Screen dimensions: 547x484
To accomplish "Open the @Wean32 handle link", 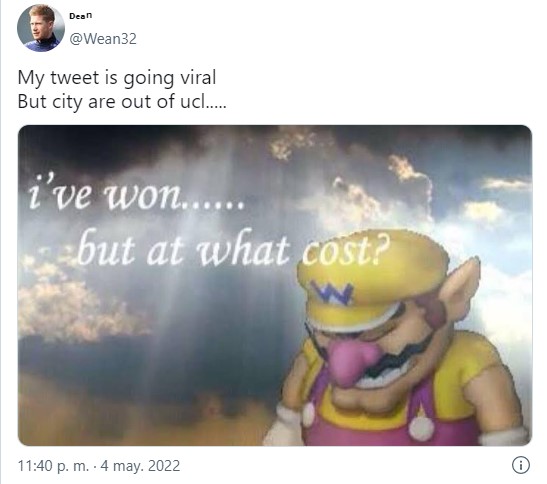I will point(103,38).
